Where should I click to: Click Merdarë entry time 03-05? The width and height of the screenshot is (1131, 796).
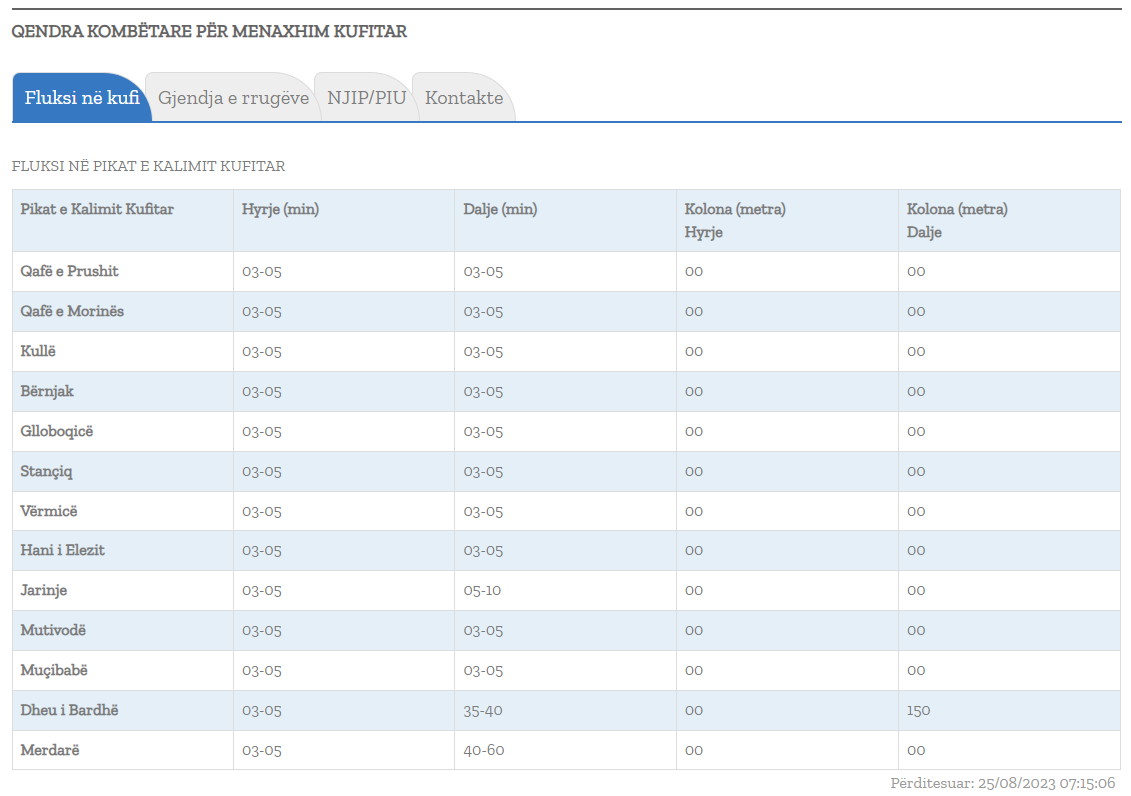point(262,751)
